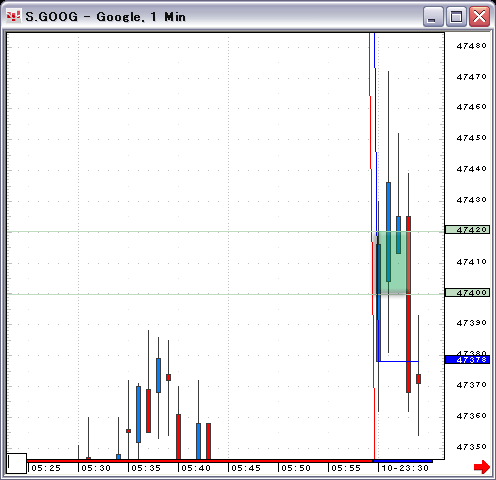
Task: Click the 05:25 time axis label
Action: pos(46,468)
